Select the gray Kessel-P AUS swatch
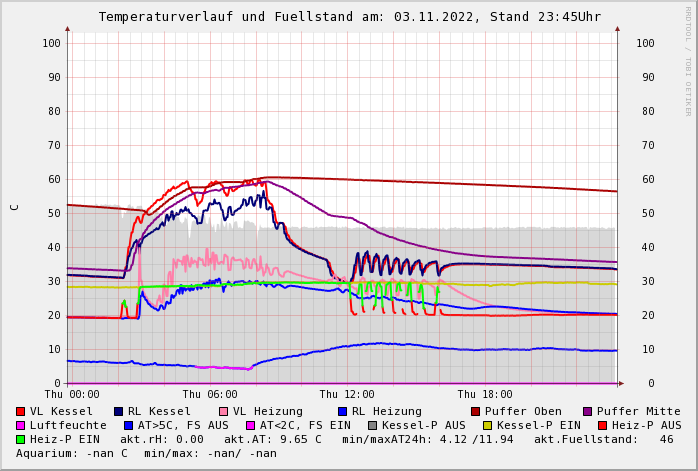This screenshot has height=471, width=698. tap(373, 426)
